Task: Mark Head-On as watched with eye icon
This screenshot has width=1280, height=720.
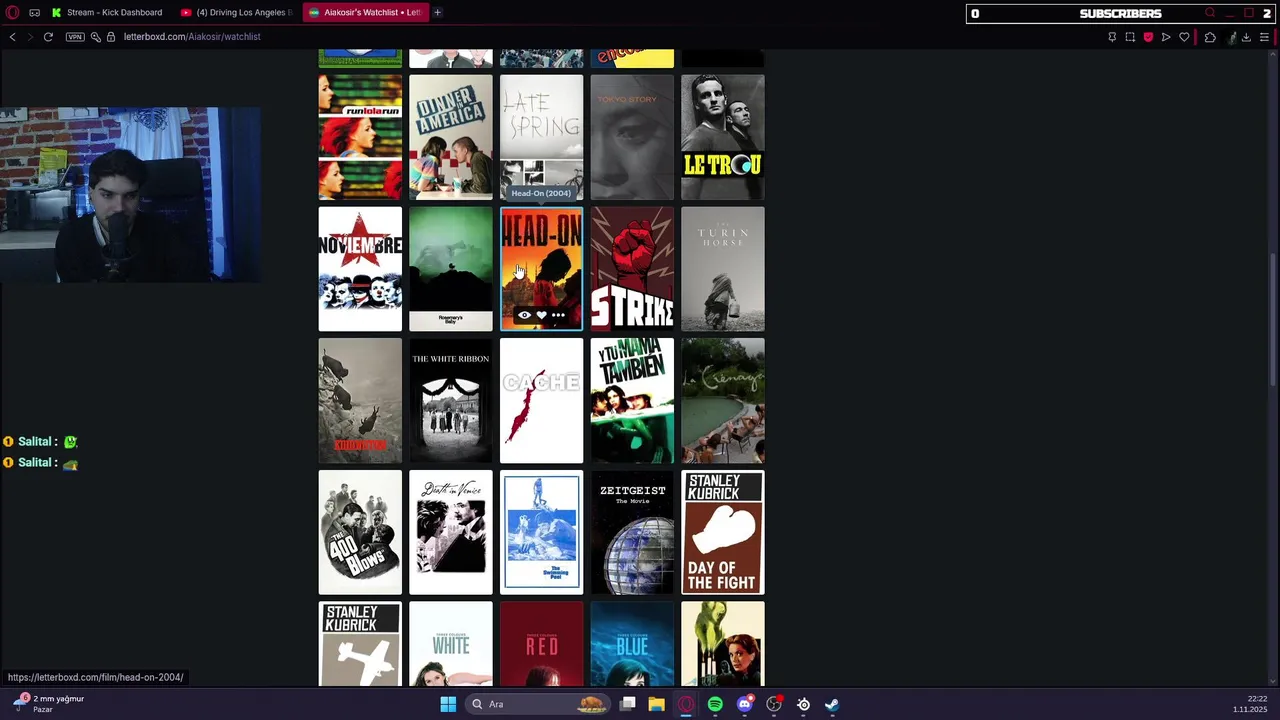Action: [524, 315]
